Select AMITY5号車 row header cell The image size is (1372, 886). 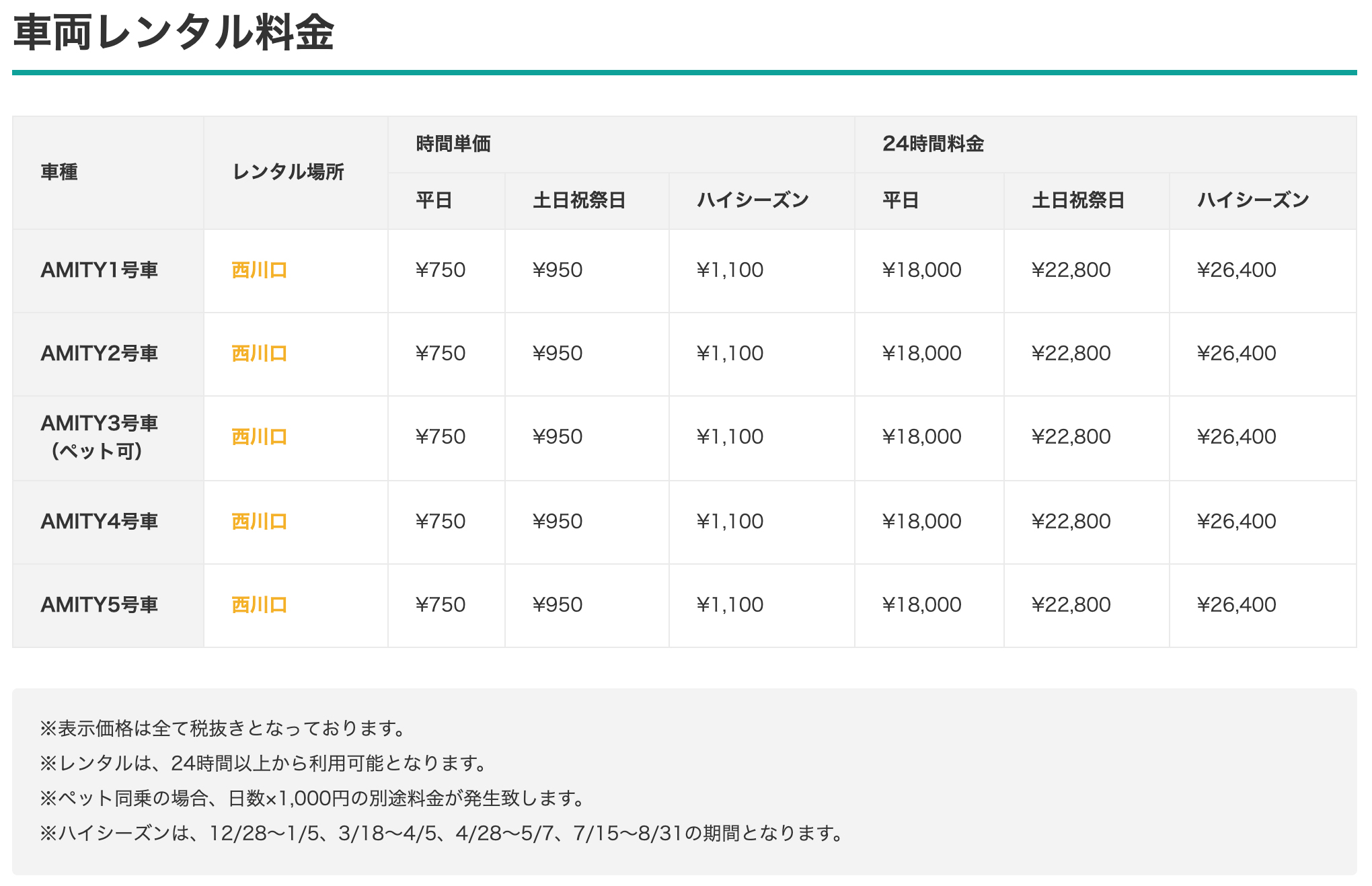[x=100, y=605]
